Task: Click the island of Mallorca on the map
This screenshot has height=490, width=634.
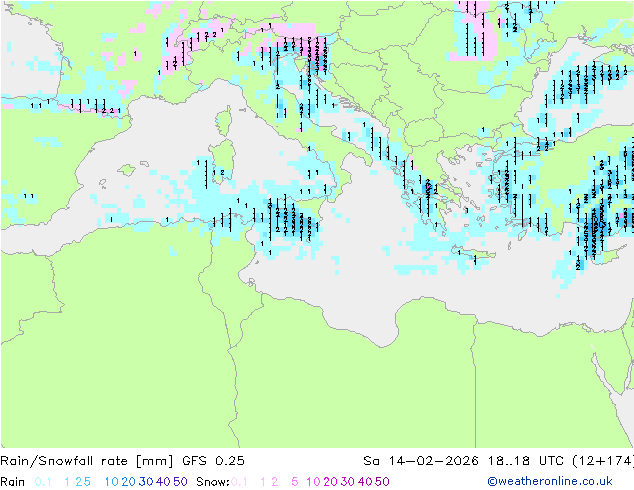Action: click(x=127, y=170)
